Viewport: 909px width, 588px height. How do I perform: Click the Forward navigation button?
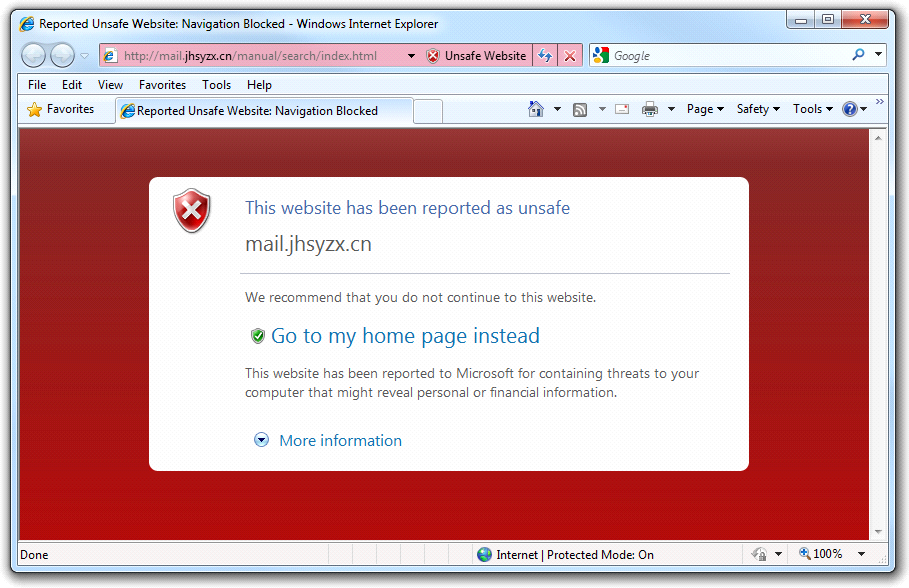(63, 56)
